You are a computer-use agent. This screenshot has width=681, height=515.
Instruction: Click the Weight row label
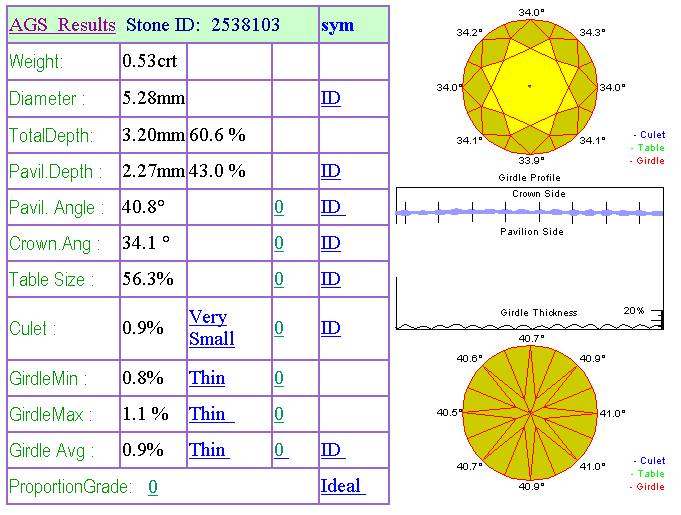(36, 62)
